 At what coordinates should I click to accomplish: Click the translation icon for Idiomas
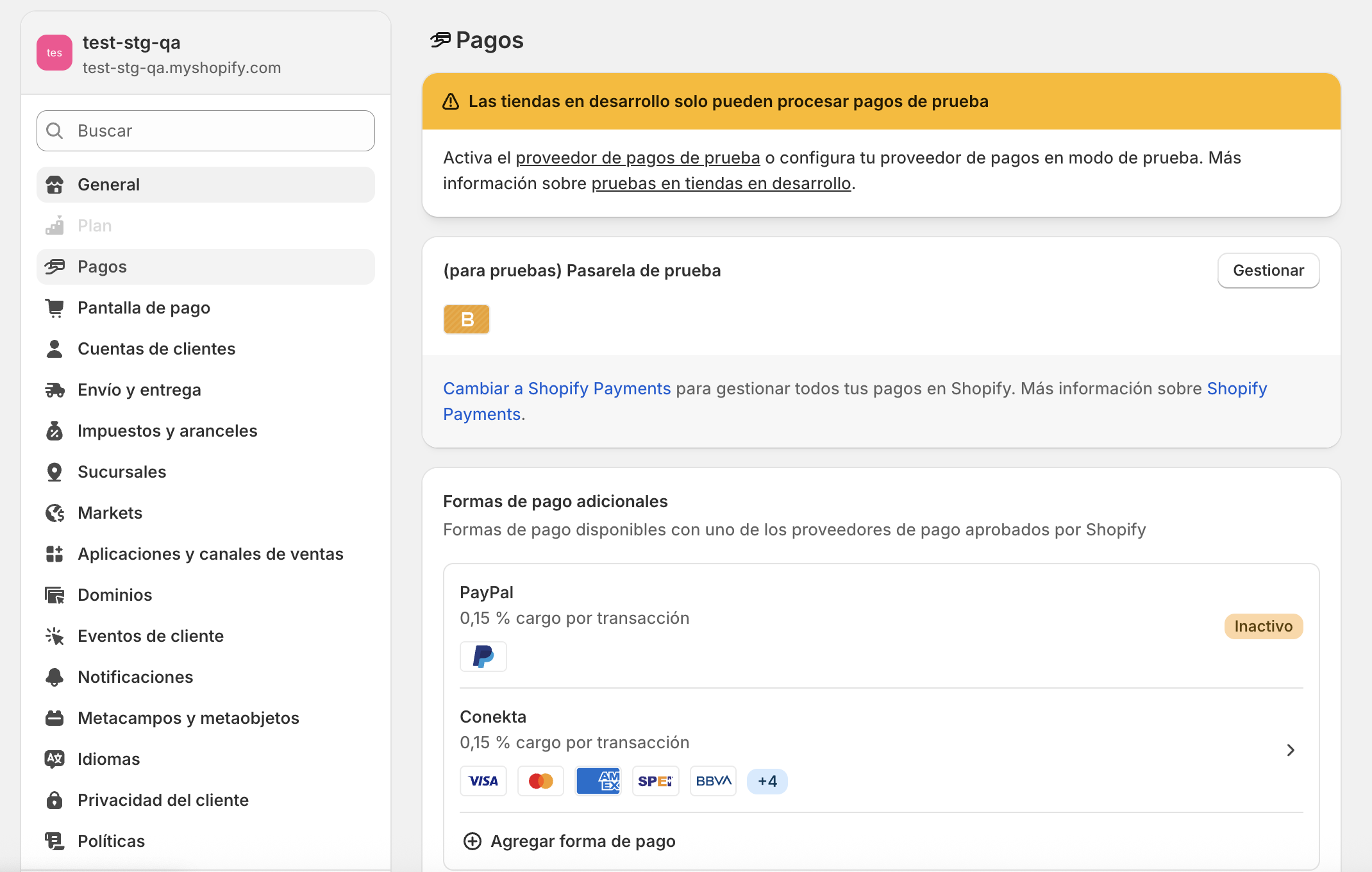(x=54, y=759)
